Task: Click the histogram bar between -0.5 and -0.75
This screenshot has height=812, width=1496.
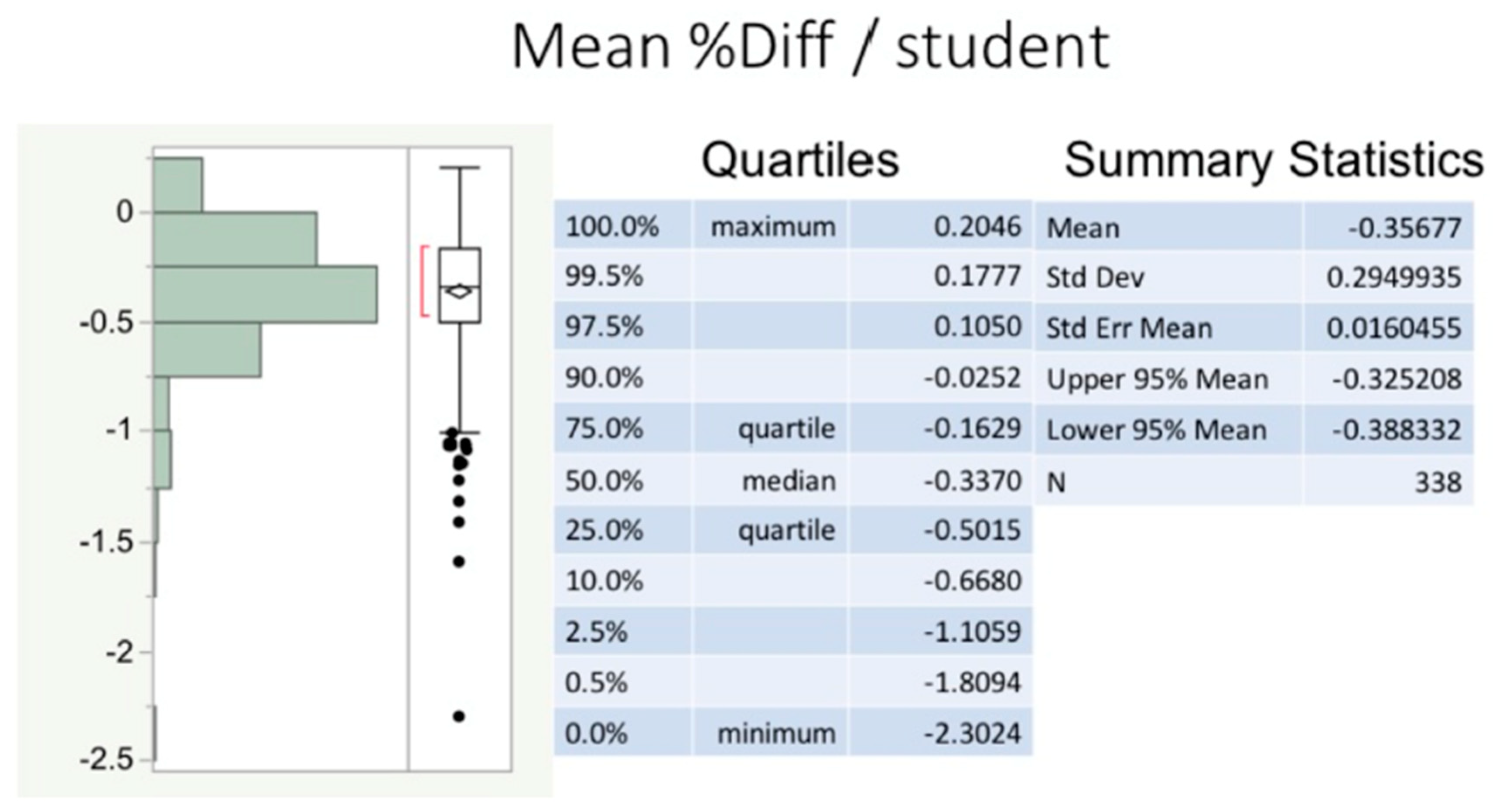Action: [x=207, y=350]
